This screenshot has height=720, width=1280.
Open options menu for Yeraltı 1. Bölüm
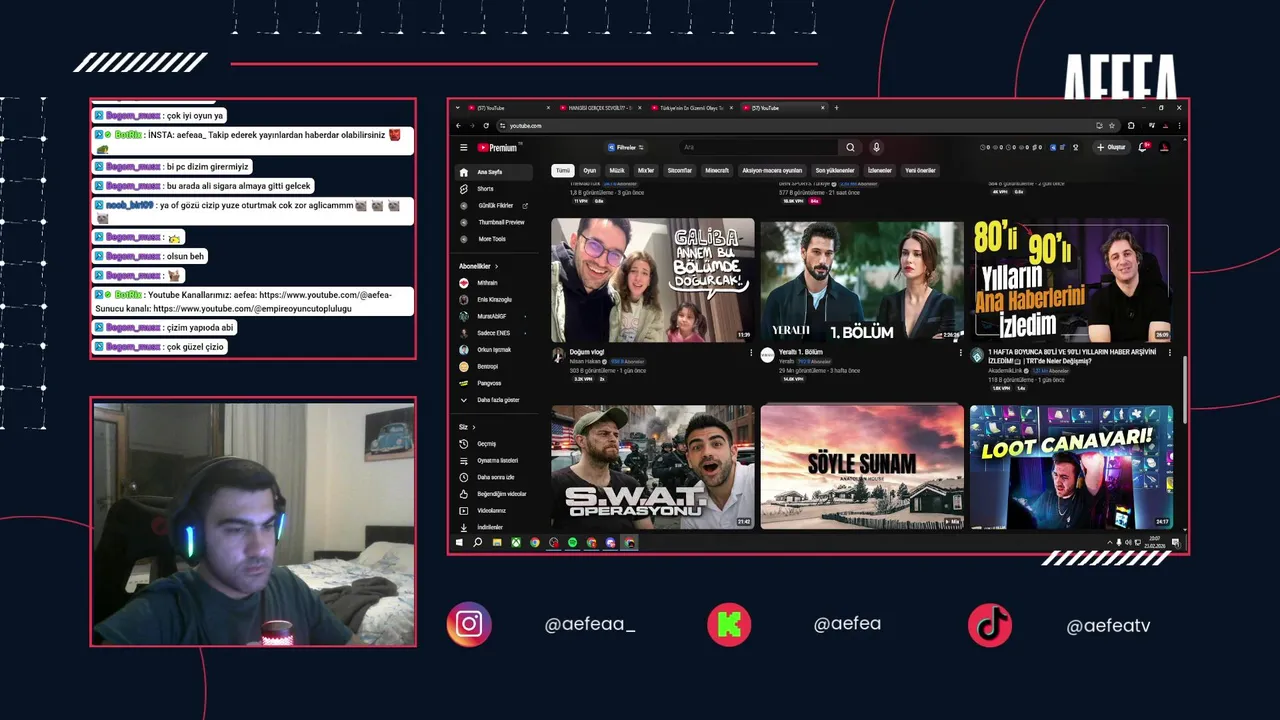960,353
